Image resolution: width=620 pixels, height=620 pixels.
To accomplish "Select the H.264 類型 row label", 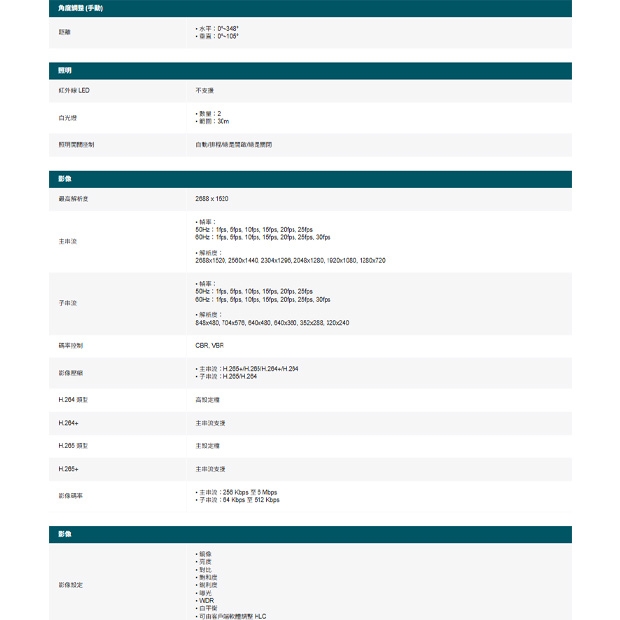I will pos(73,399).
